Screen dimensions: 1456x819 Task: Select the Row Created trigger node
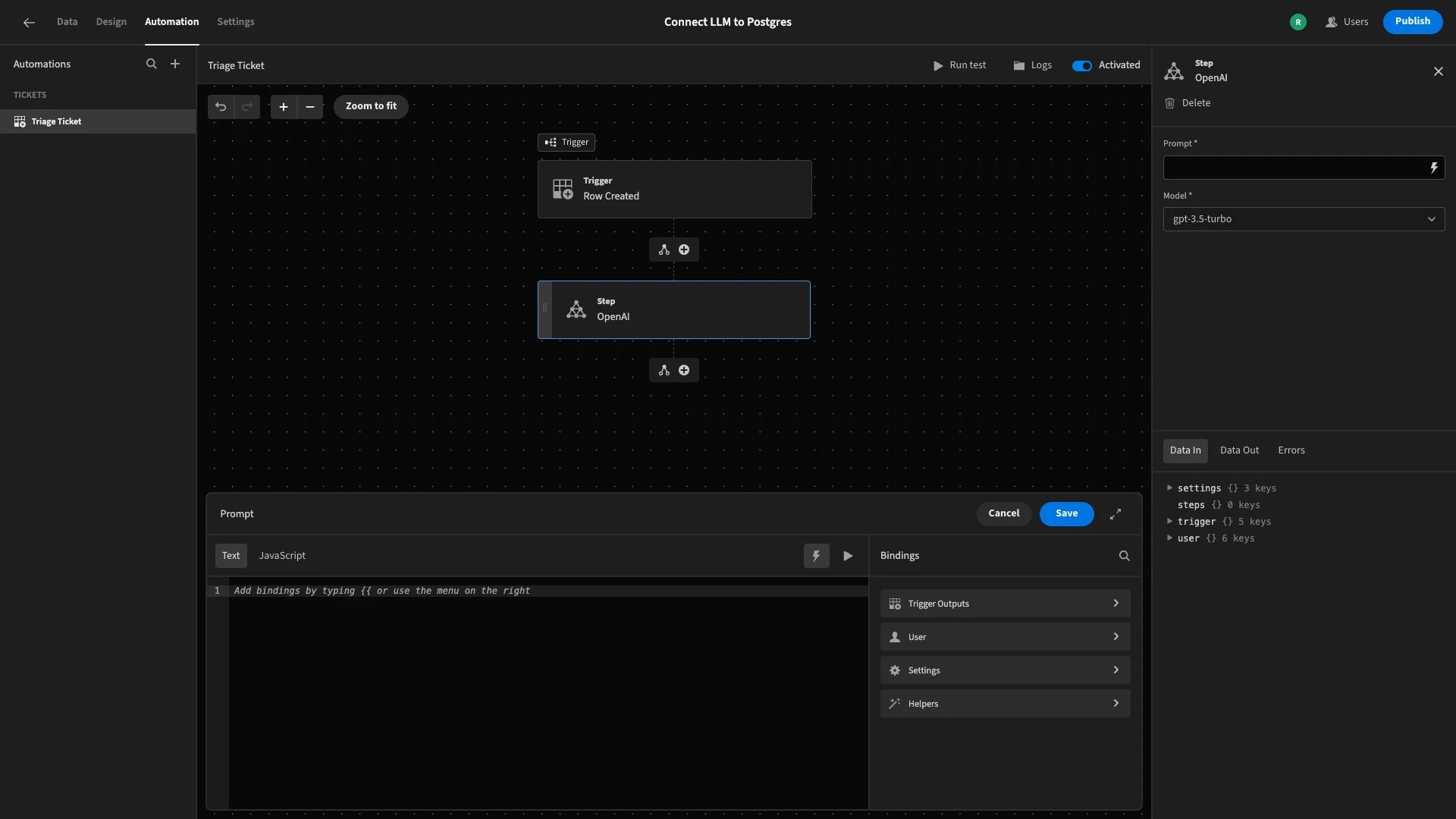pos(674,189)
